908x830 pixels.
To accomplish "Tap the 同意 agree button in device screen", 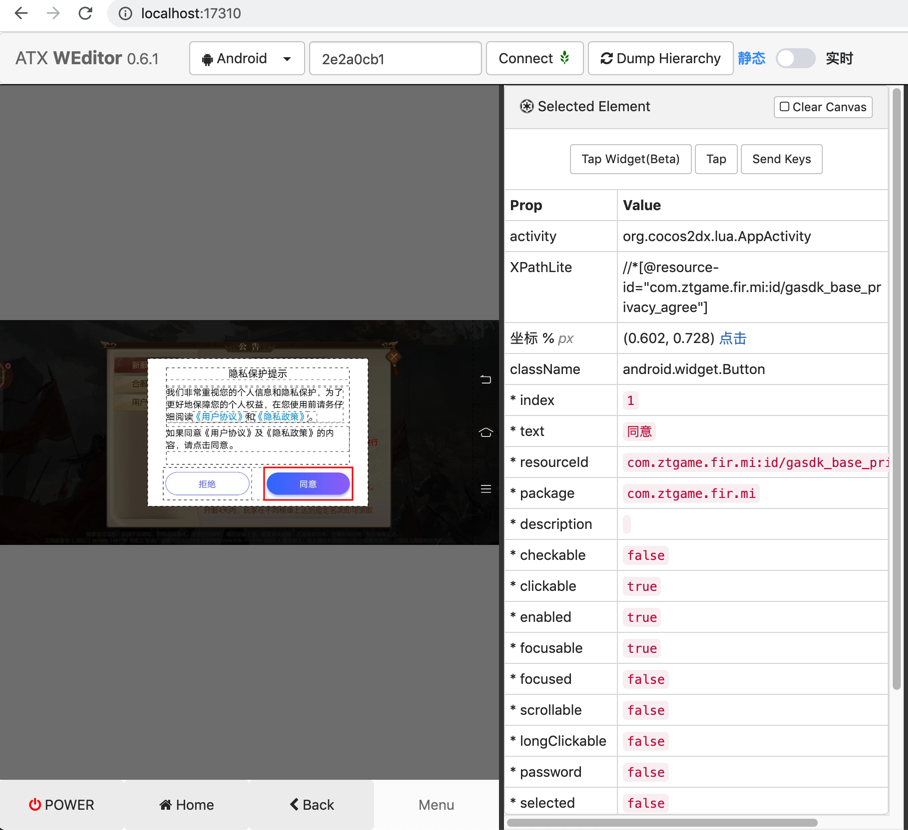I will pyautogui.click(x=308, y=484).
